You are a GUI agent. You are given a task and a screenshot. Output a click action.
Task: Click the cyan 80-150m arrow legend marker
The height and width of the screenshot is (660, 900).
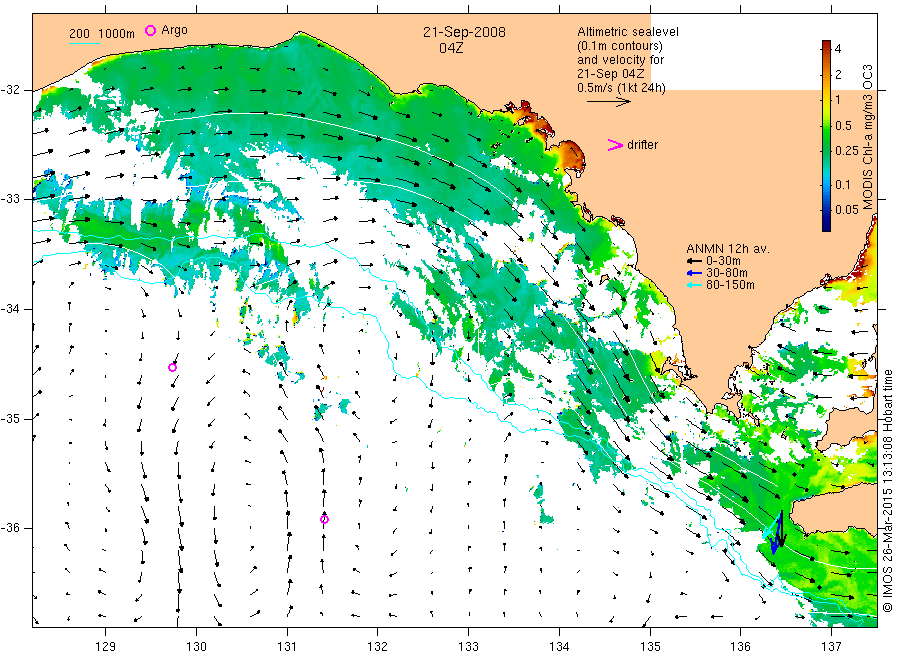click(694, 285)
